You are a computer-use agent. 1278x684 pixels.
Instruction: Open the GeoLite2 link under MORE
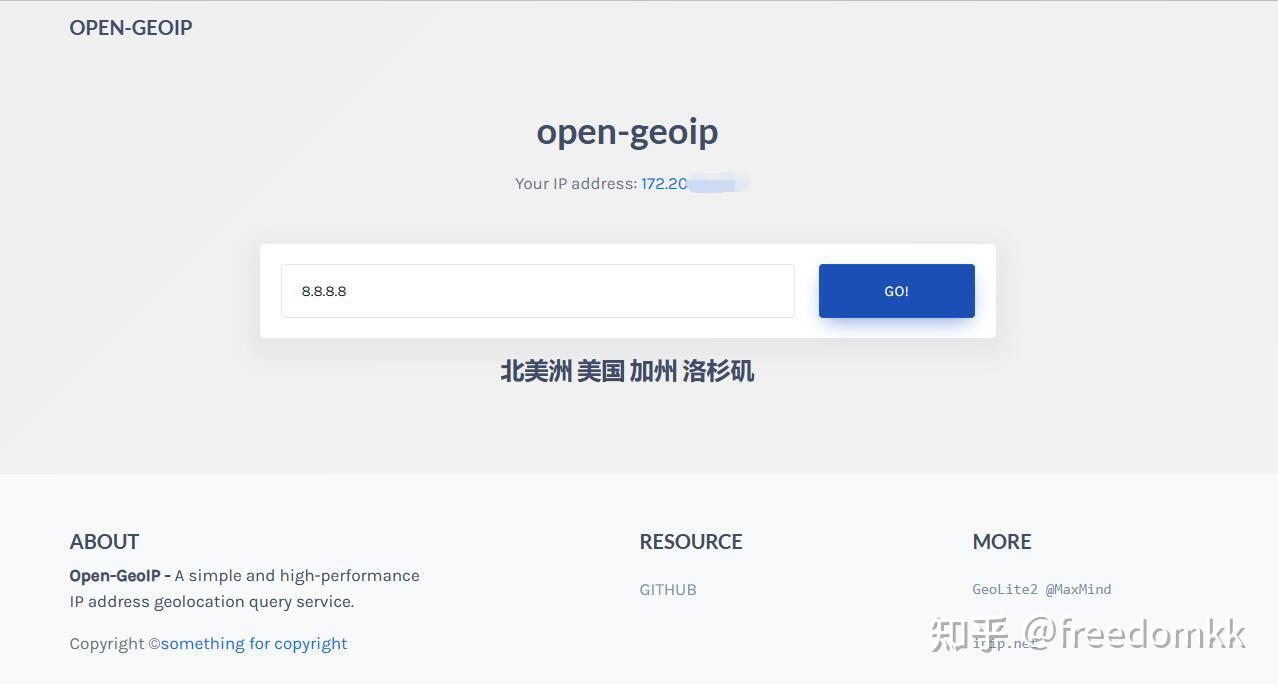pos(1004,589)
